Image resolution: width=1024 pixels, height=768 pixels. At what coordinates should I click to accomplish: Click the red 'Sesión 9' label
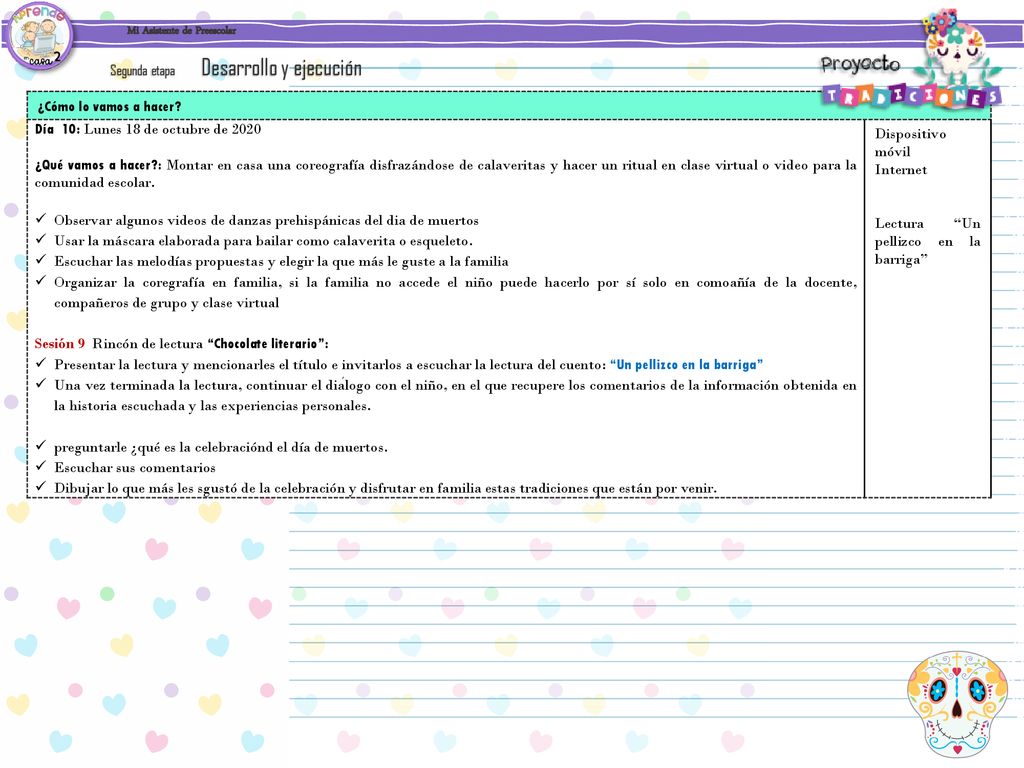[59, 344]
